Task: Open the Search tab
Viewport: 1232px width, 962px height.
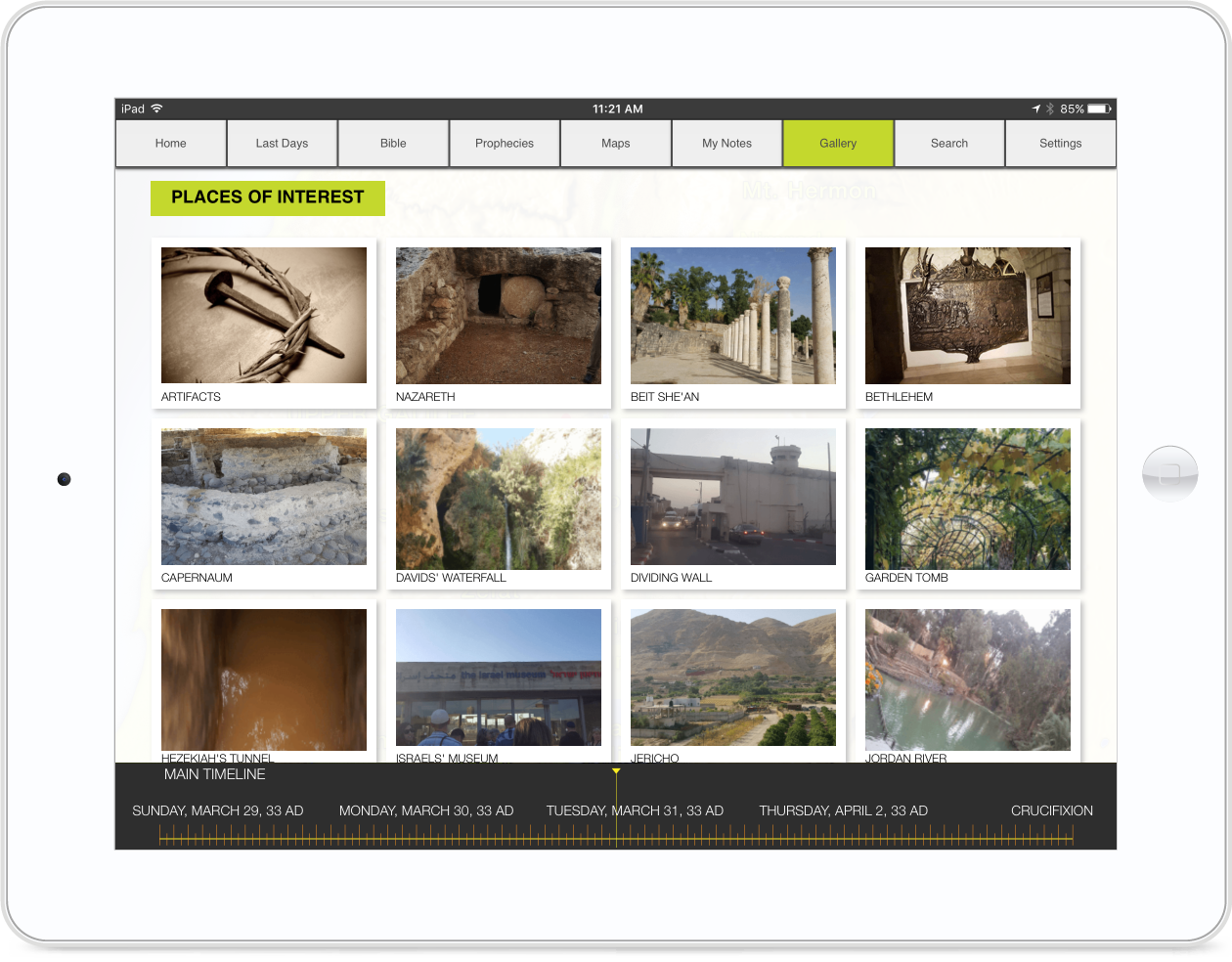Action: [949, 144]
